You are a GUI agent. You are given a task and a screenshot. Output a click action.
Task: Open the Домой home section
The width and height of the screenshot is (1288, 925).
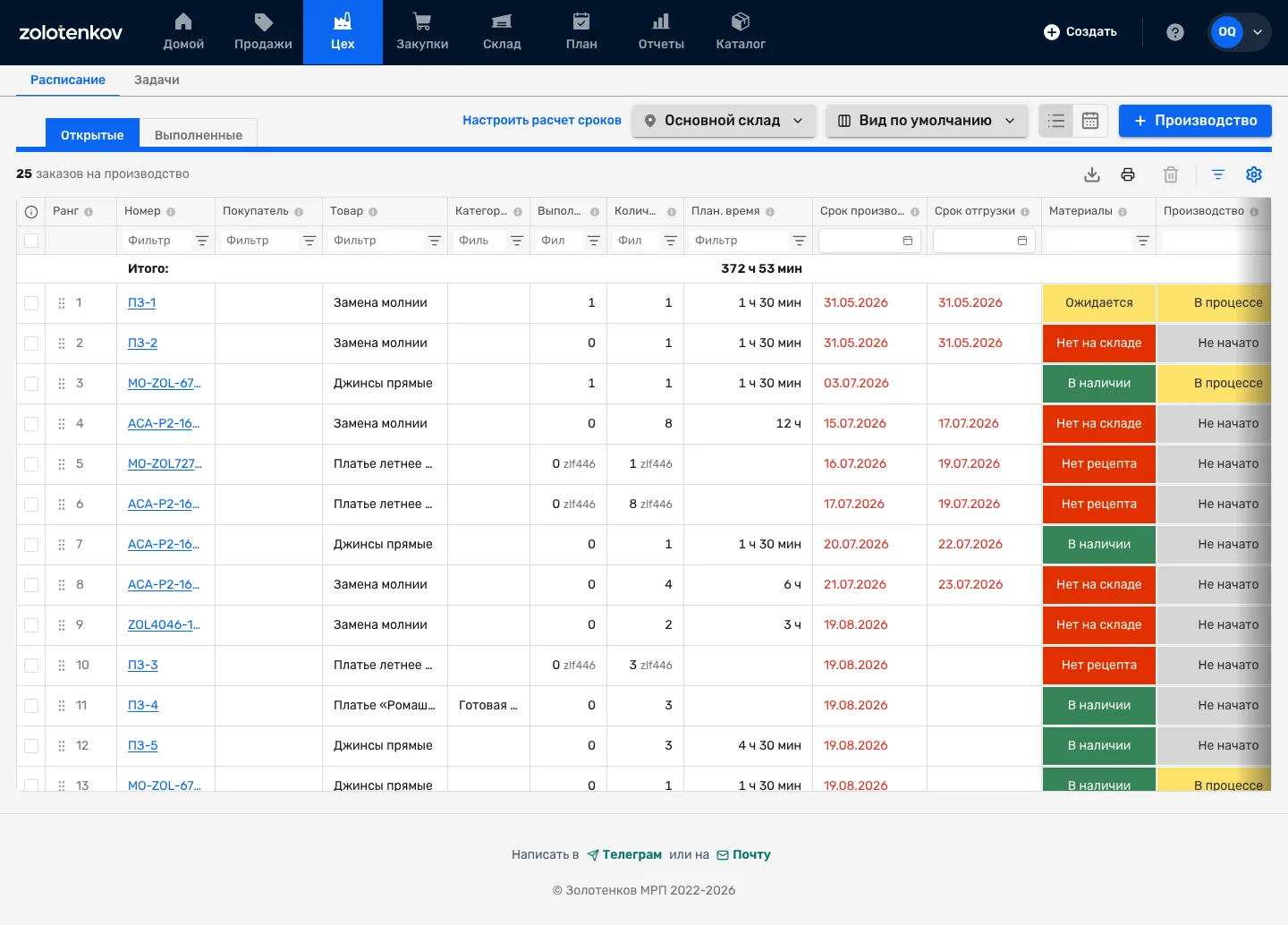coord(183,32)
